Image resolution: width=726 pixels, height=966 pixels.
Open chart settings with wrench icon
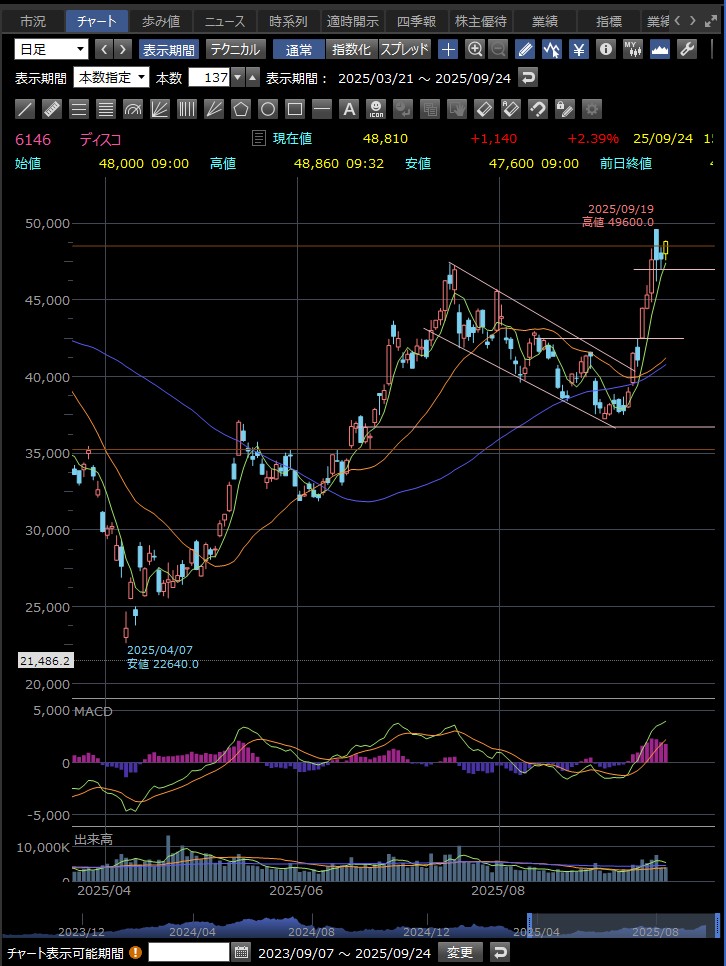tap(687, 49)
